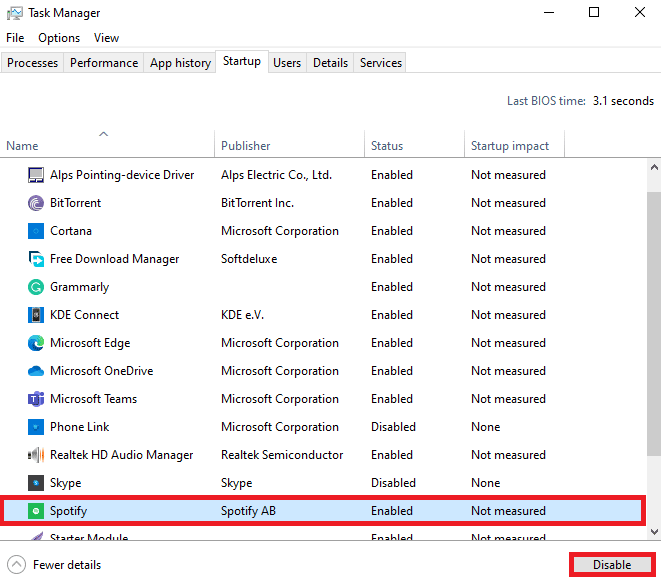The width and height of the screenshot is (661, 587).
Task: Click the BitTorrent Inc. publisher cell
Action: click(257, 203)
